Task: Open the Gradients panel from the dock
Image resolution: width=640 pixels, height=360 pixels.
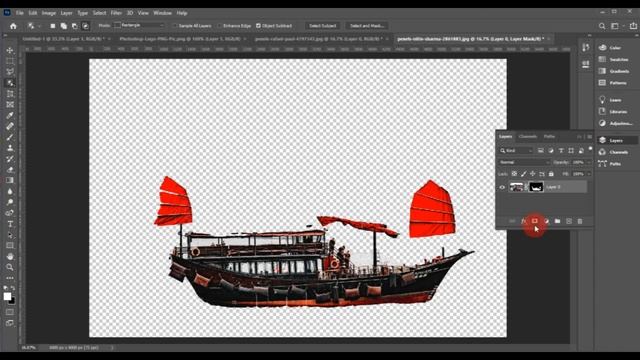Action: tap(615, 71)
